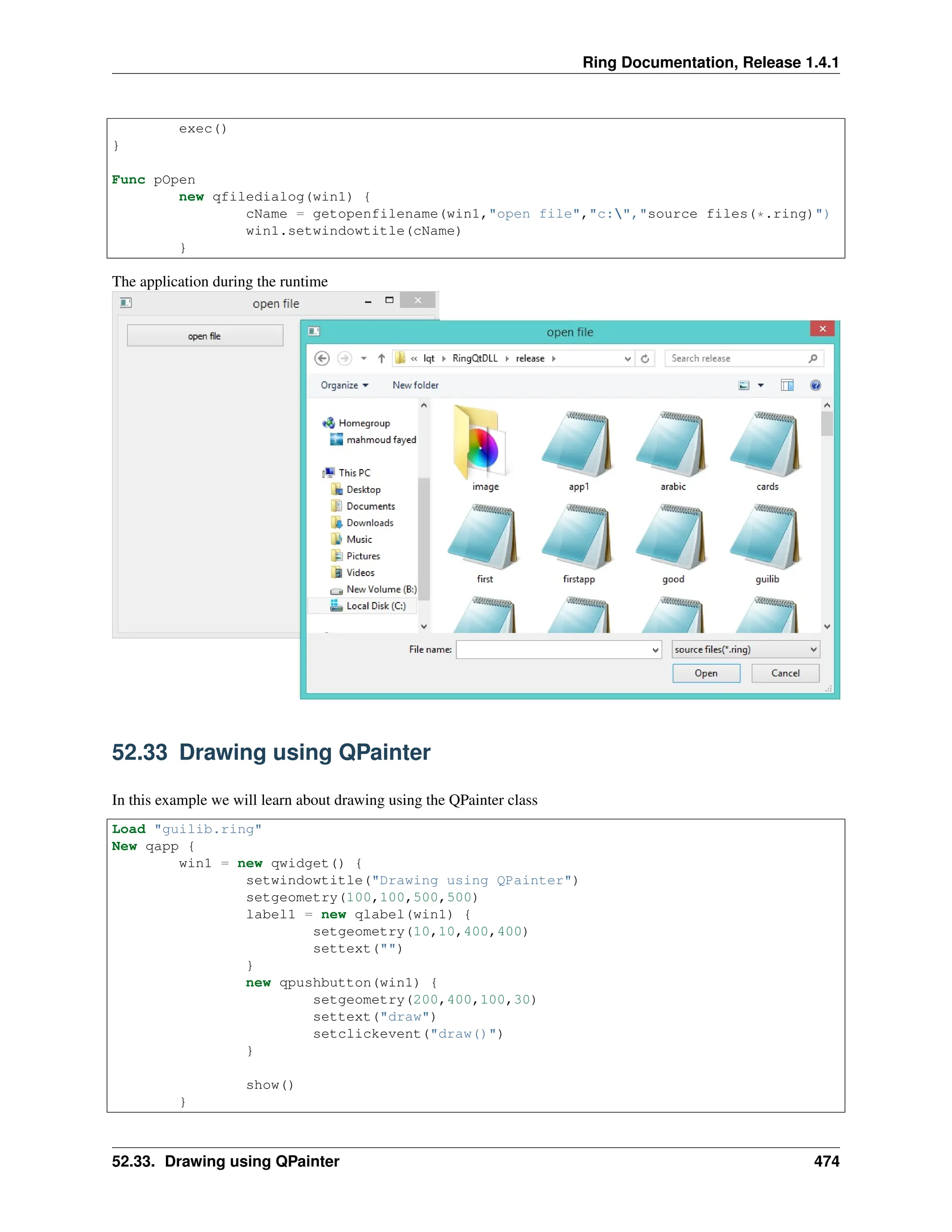The height and width of the screenshot is (1232, 952).
Task: Click the file list vertical scrollbar
Action: point(827,424)
